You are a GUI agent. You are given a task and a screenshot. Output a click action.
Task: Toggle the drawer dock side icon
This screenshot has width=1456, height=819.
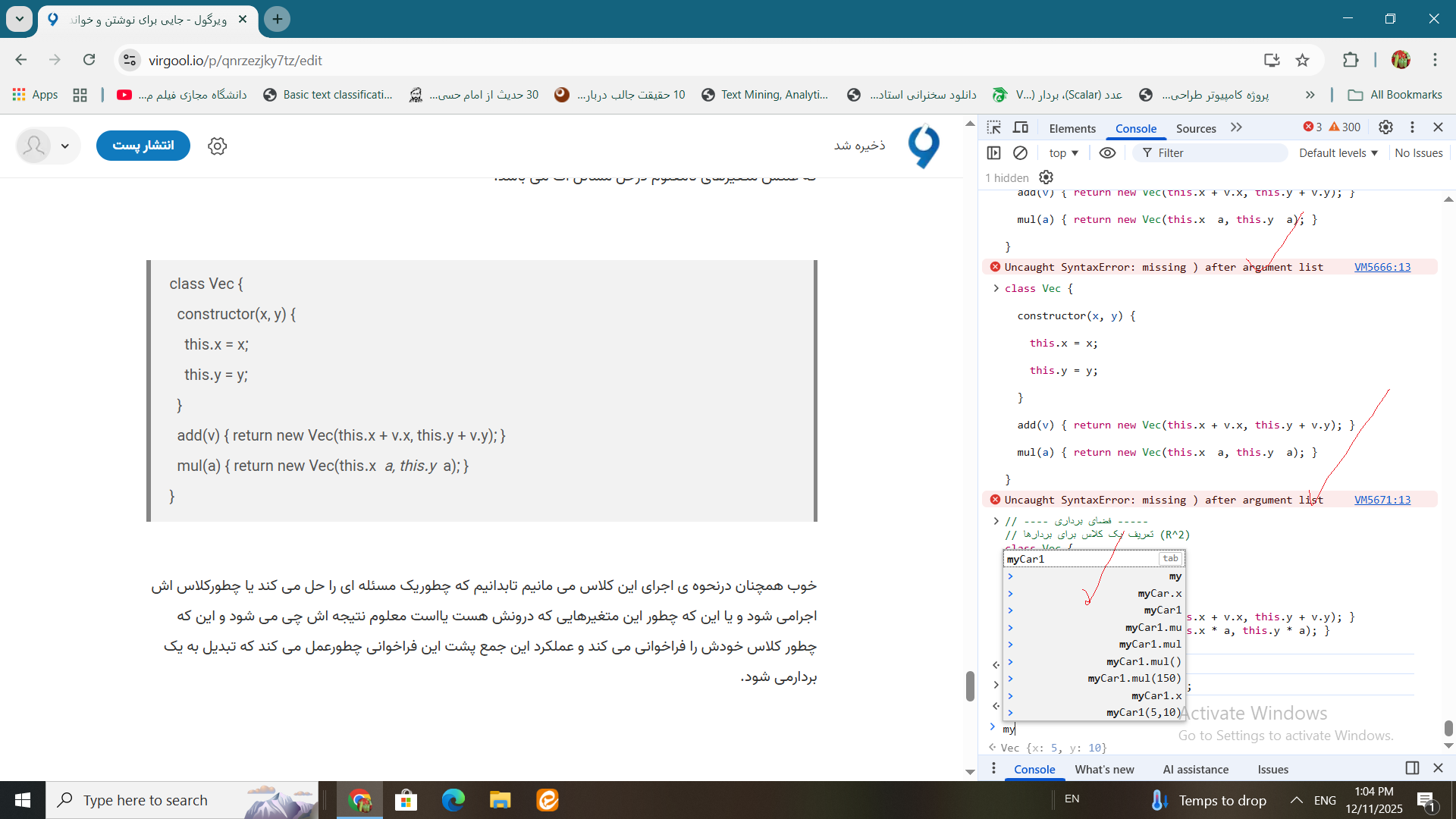1412,768
